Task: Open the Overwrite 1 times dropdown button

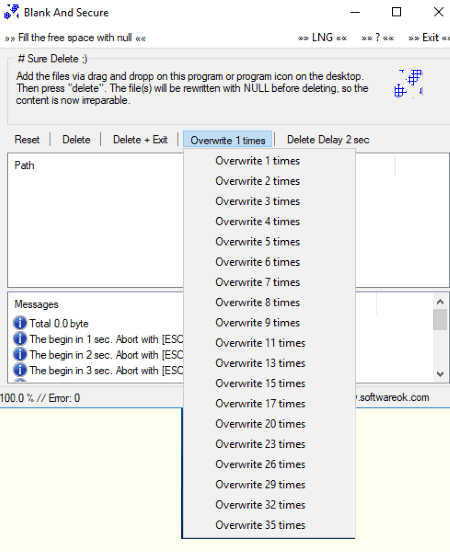Action: coord(228,140)
